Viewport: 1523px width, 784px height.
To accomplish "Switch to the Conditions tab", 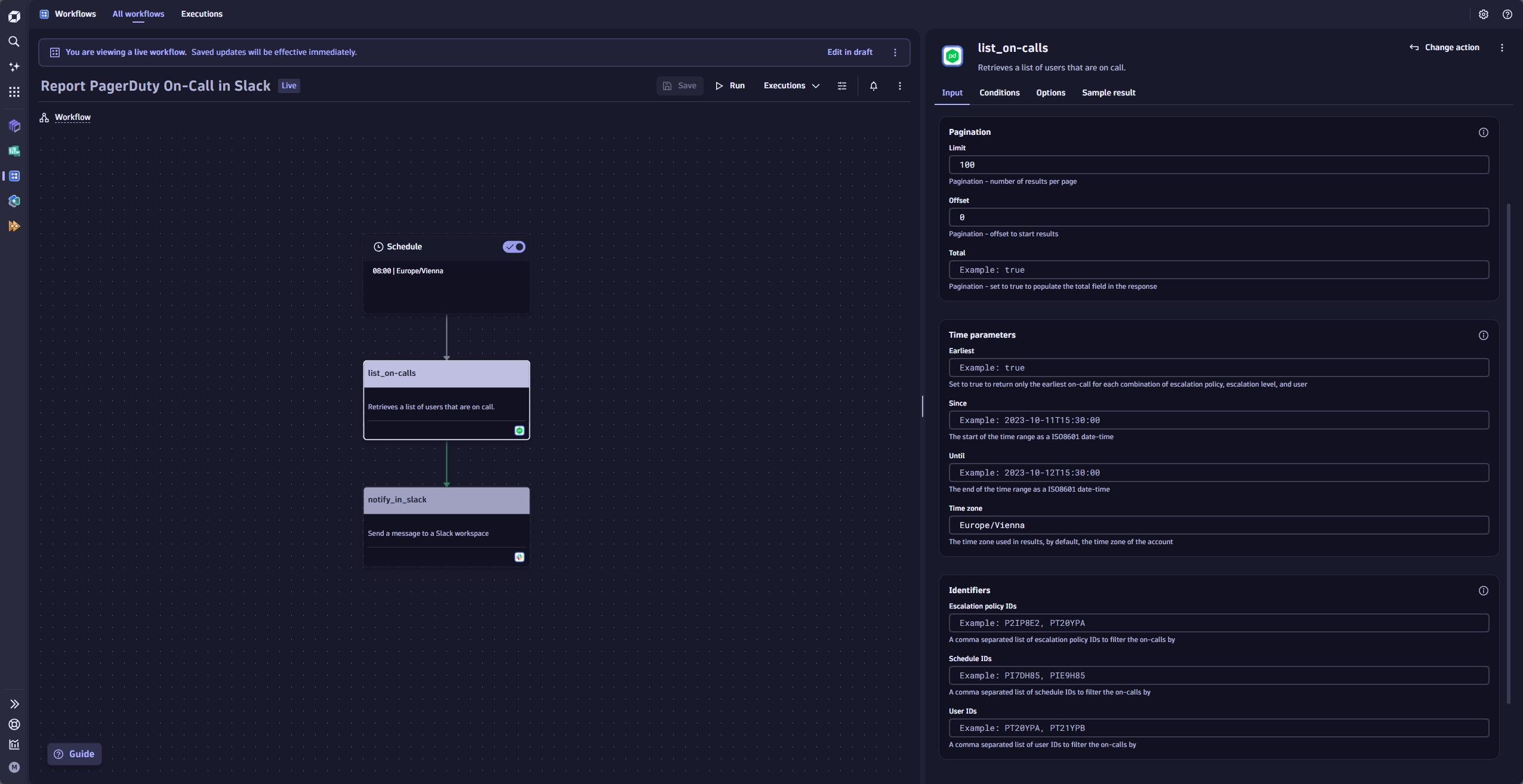I will point(998,92).
